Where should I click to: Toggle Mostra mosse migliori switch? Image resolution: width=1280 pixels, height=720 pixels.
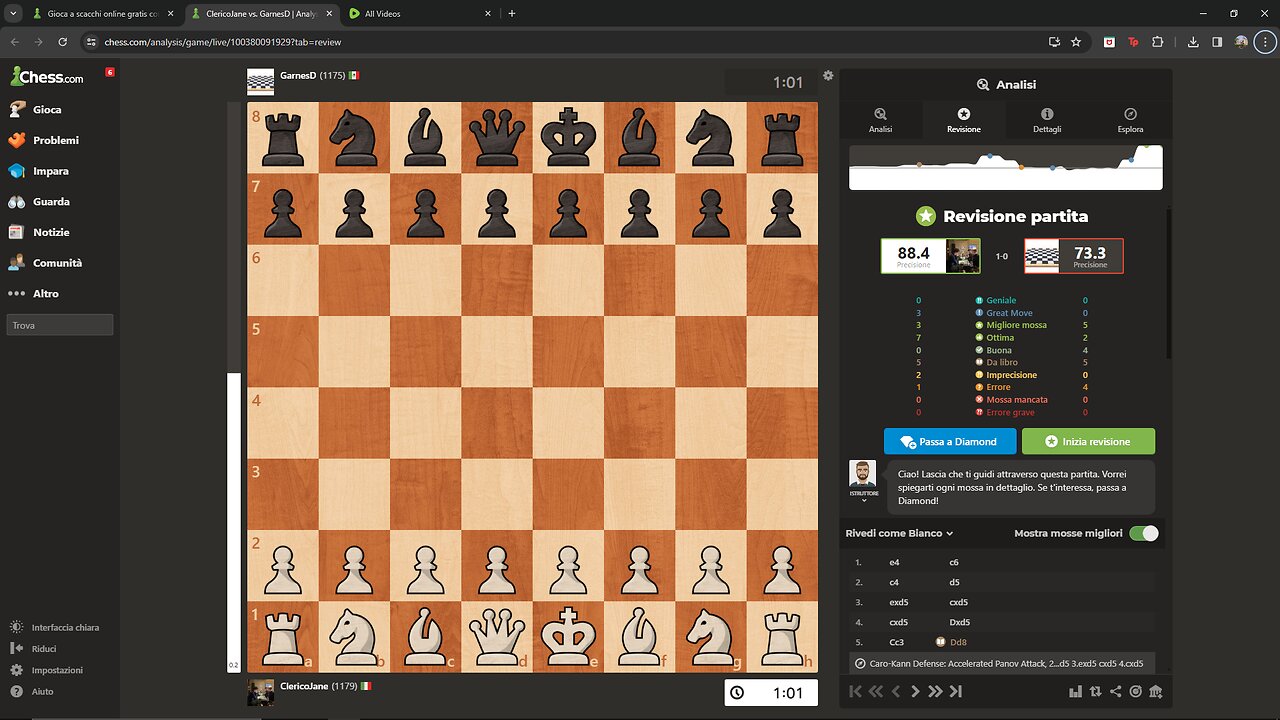[1143, 533]
